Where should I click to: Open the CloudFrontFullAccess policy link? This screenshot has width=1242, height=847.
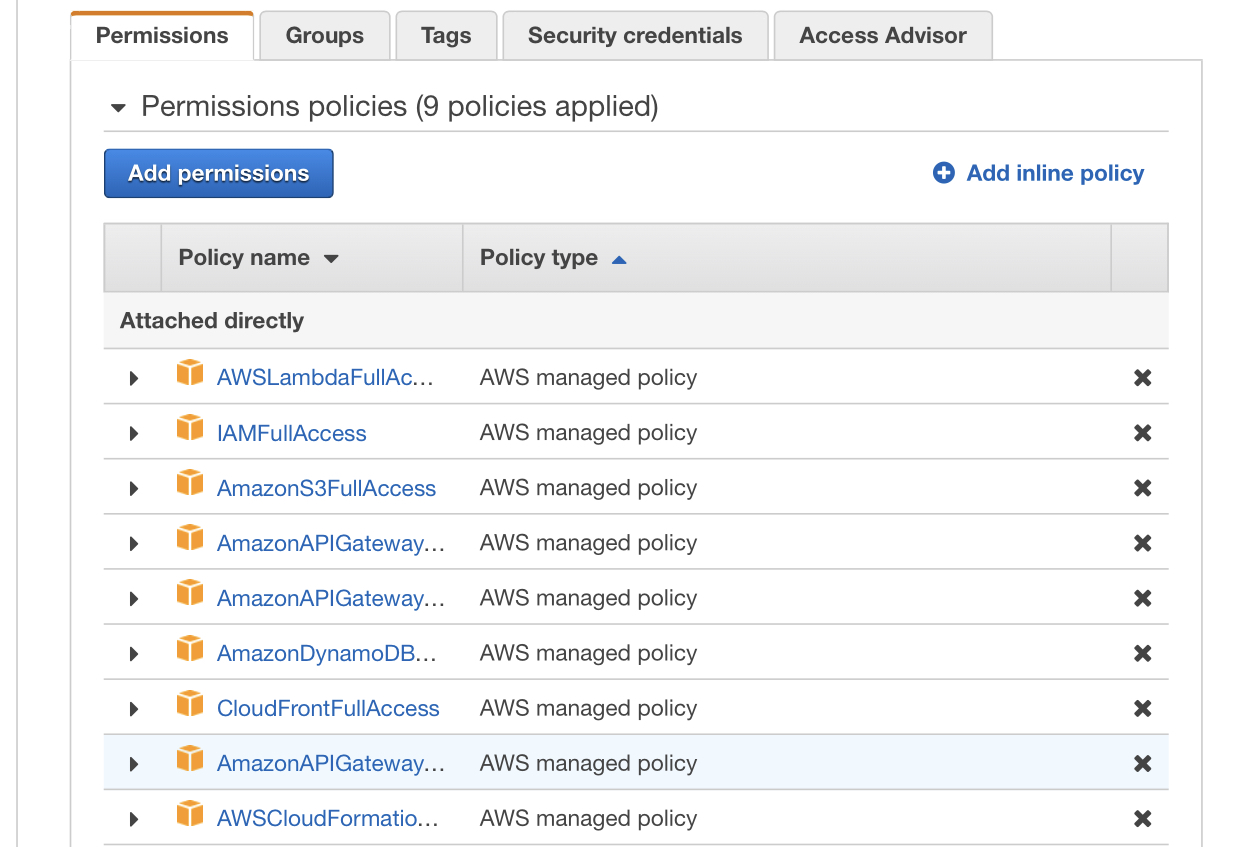[x=328, y=708]
